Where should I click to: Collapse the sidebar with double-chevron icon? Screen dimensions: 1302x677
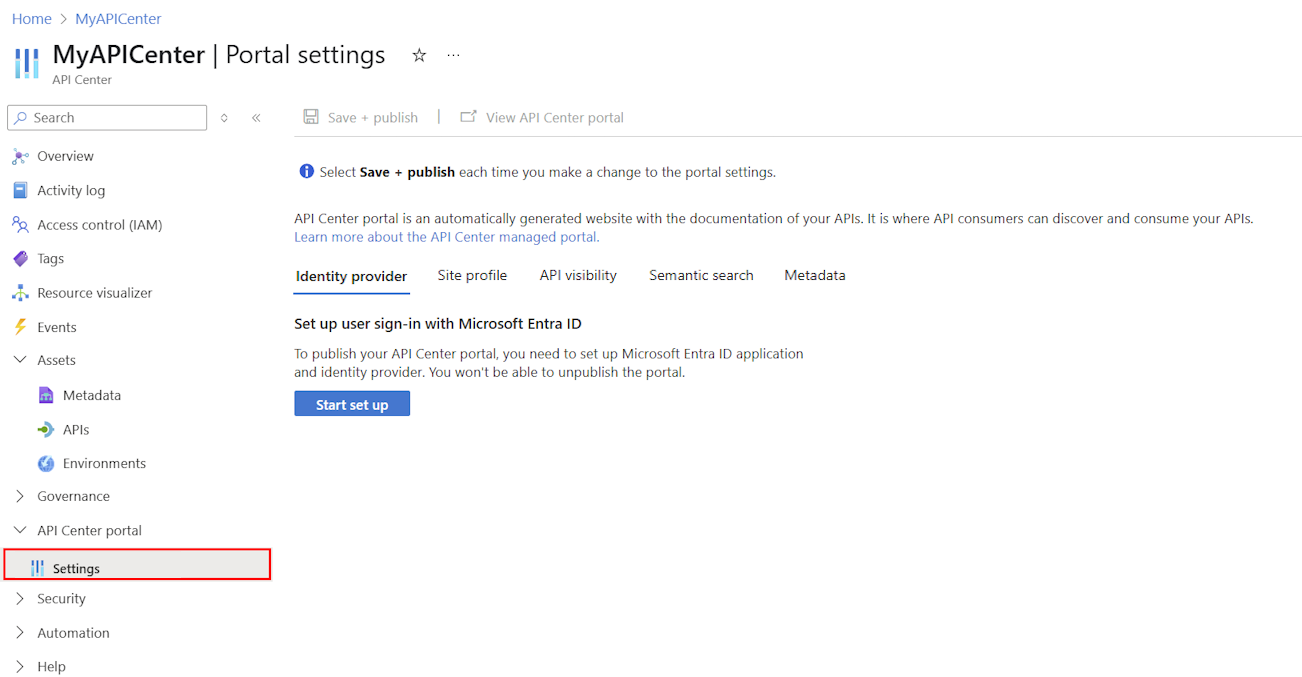pos(256,118)
